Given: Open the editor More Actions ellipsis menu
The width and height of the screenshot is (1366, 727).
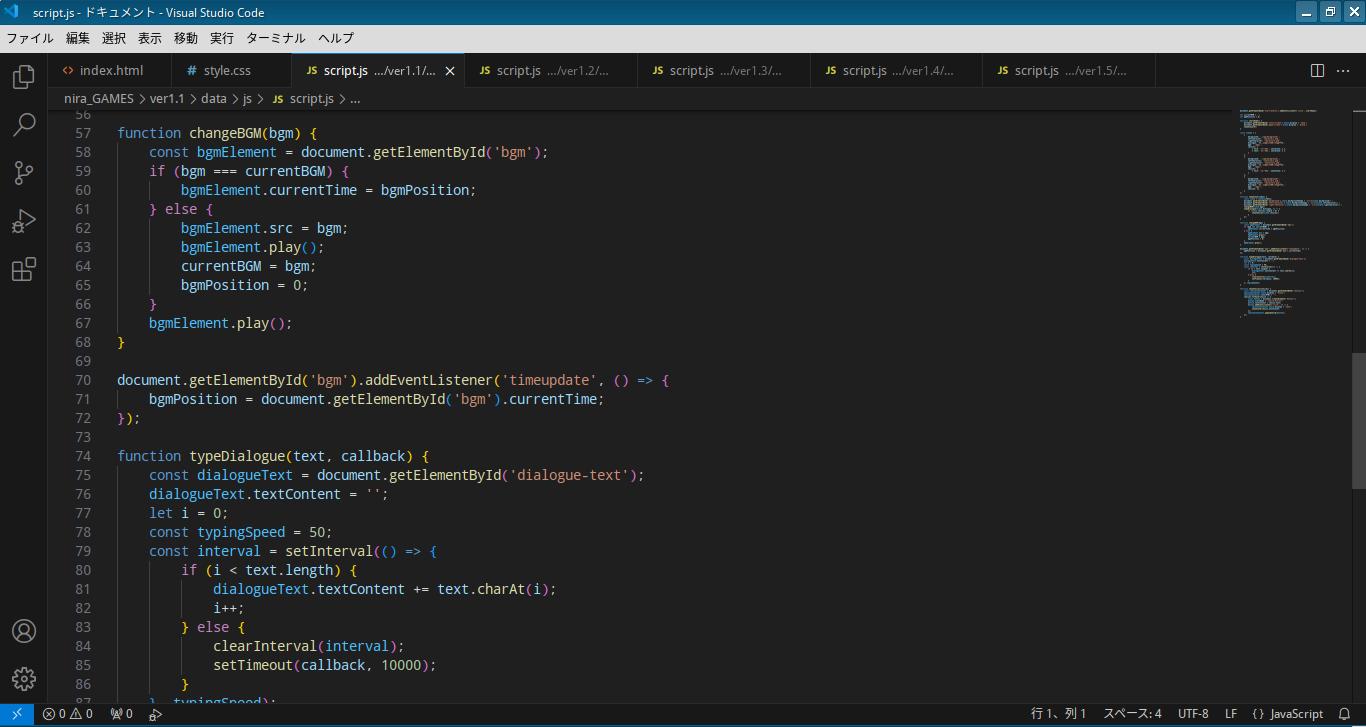Looking at the screenshot, I should pyautogui.click(x=1343, y=71).
